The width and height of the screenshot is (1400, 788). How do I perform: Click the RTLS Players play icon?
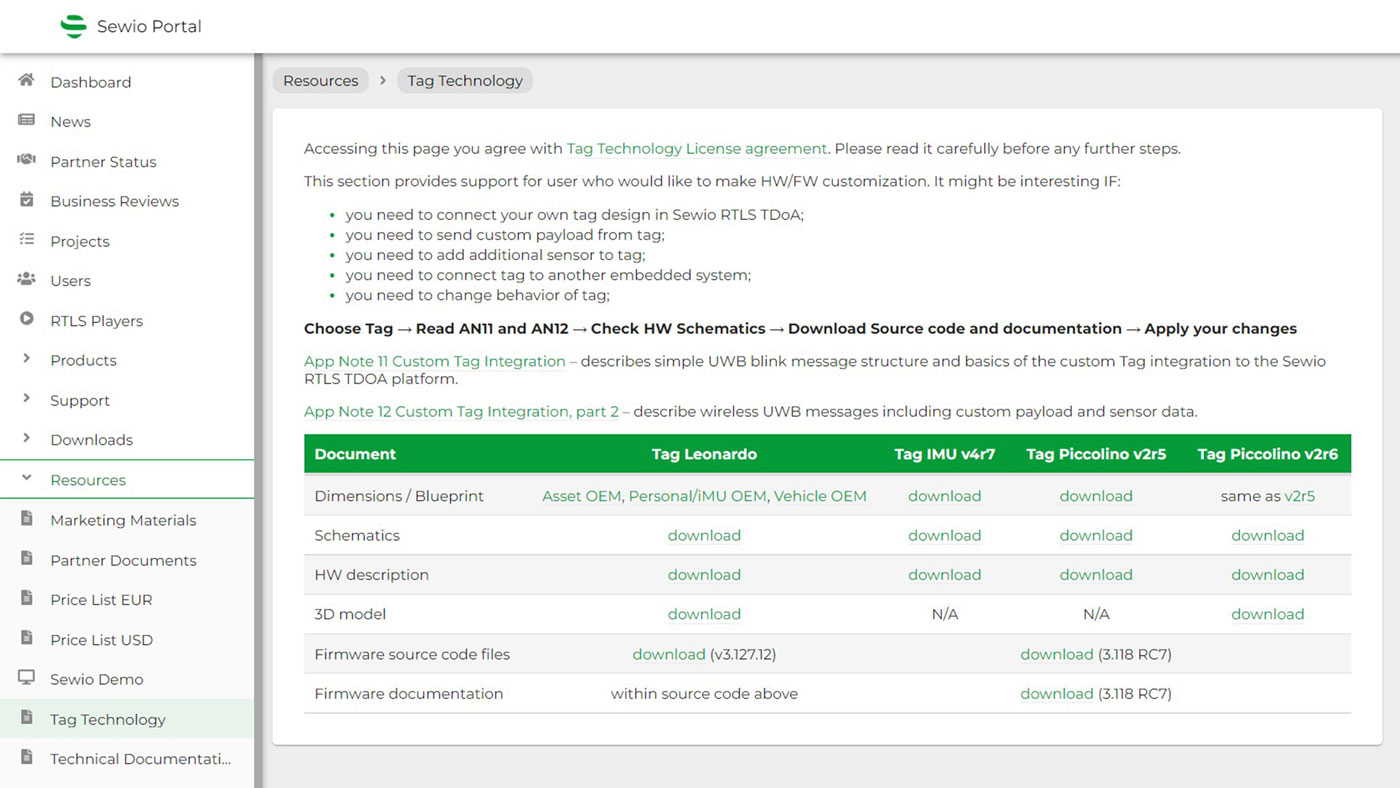pos(27,320)
